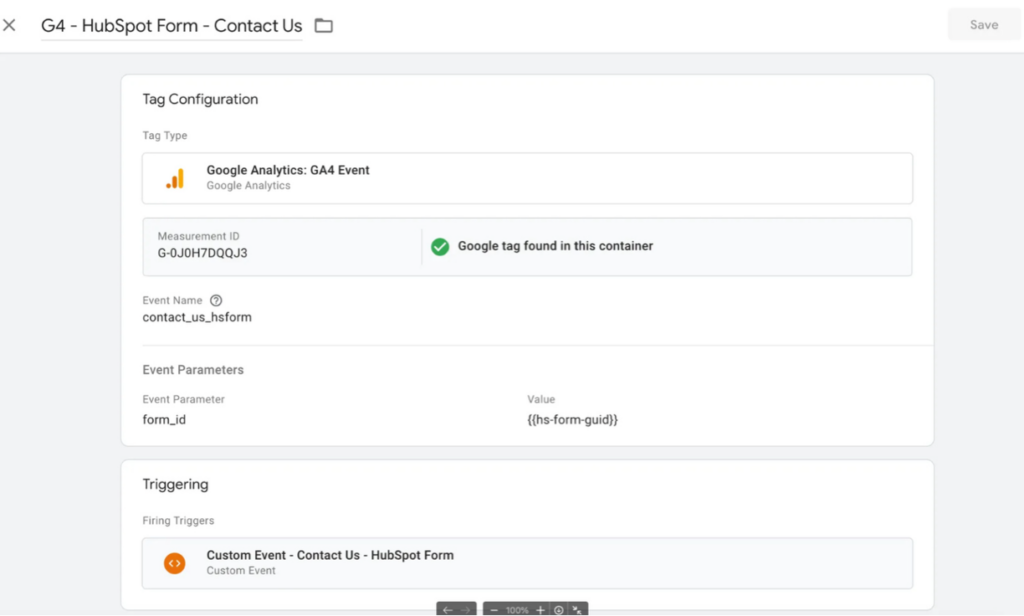Click the download icon in bottom toolbar

pos(559,609)
